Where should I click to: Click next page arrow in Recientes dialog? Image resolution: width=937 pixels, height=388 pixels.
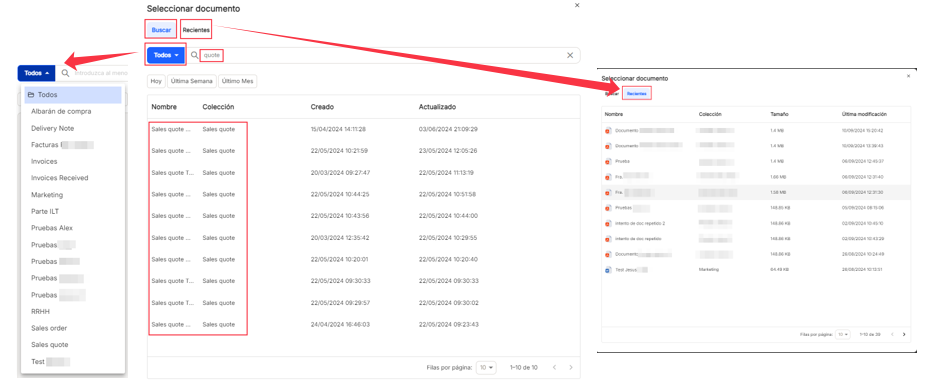click(904, 334)
